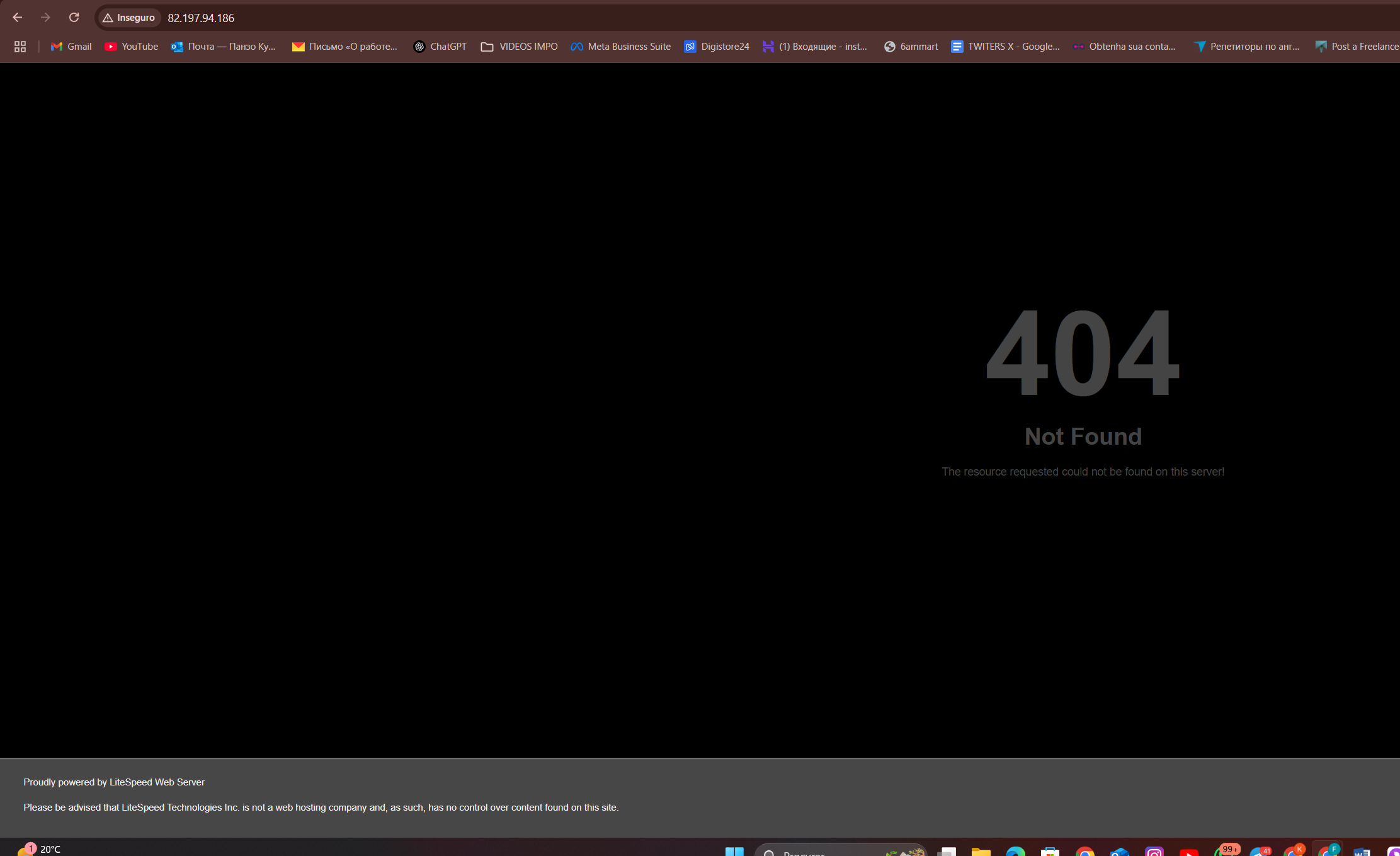
Task: Click the Digistore24 blue favicon
Action: point(690,47)
